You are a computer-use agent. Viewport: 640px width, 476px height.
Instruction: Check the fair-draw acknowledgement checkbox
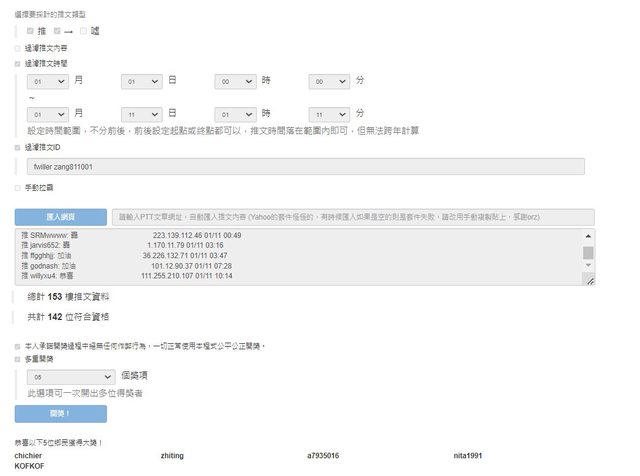tap(17, 345)
